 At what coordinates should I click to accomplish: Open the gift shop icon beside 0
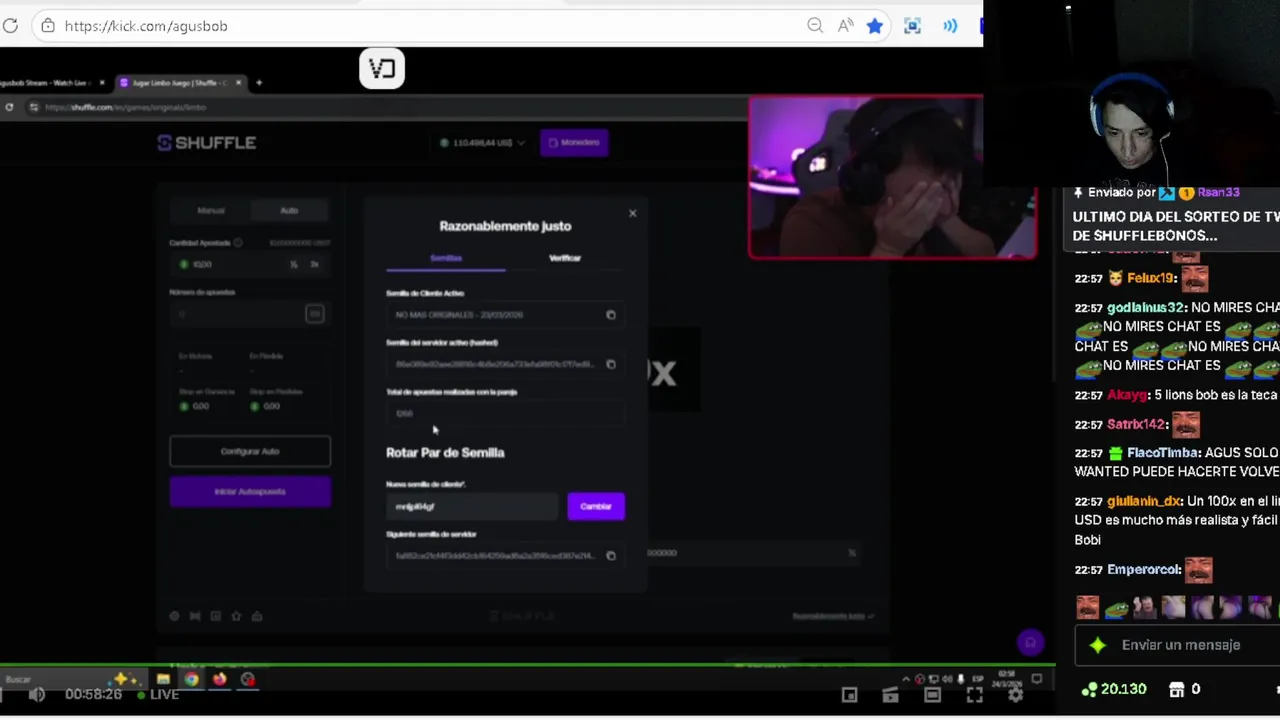click(x=1177, y=689)
